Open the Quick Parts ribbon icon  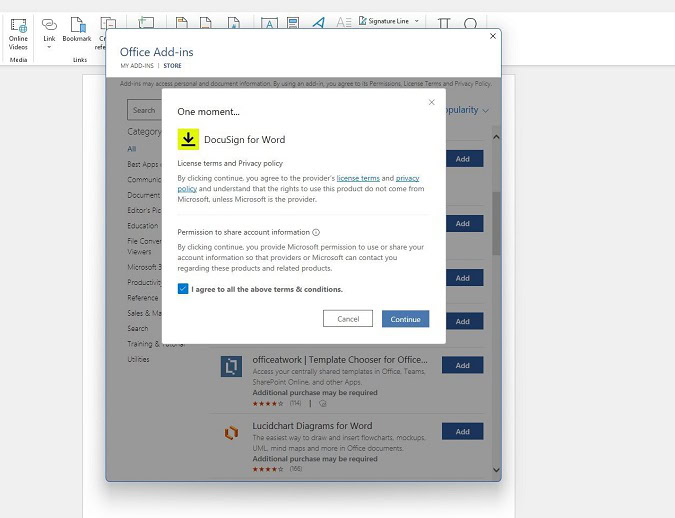[293, 23]
